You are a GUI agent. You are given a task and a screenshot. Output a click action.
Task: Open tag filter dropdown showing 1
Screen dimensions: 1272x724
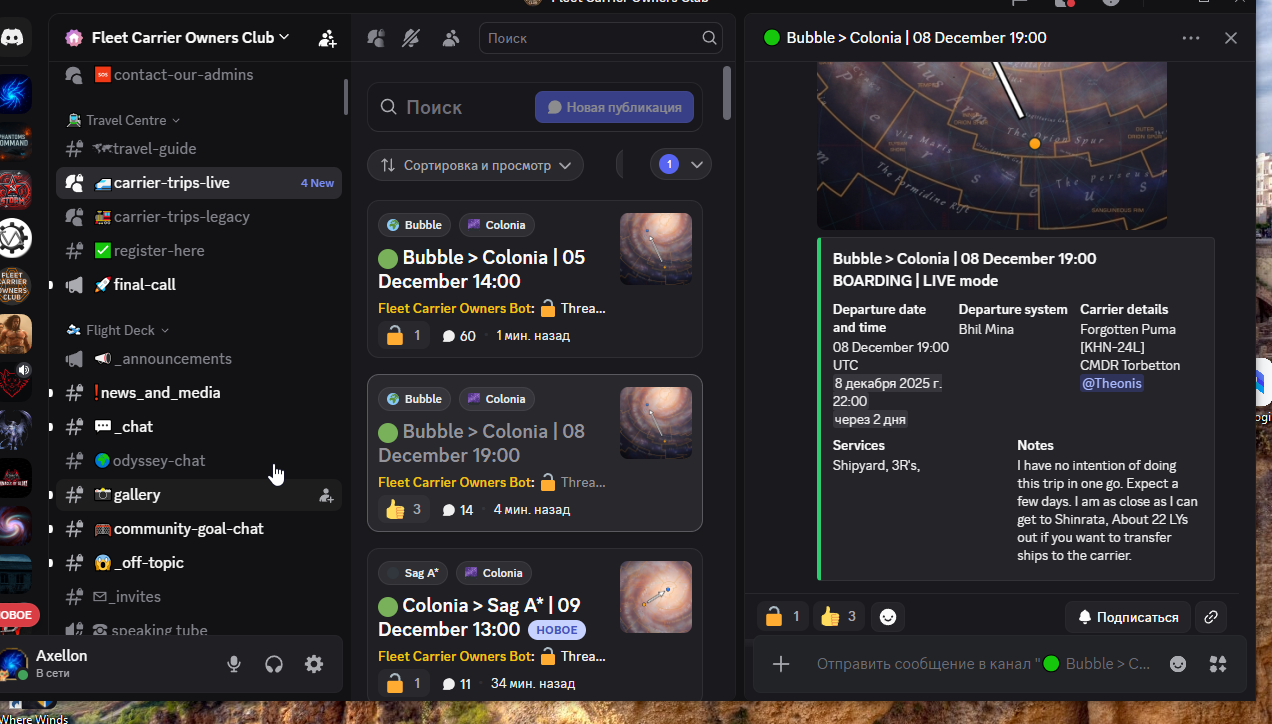pyautogui.click(x=681, y=165)
